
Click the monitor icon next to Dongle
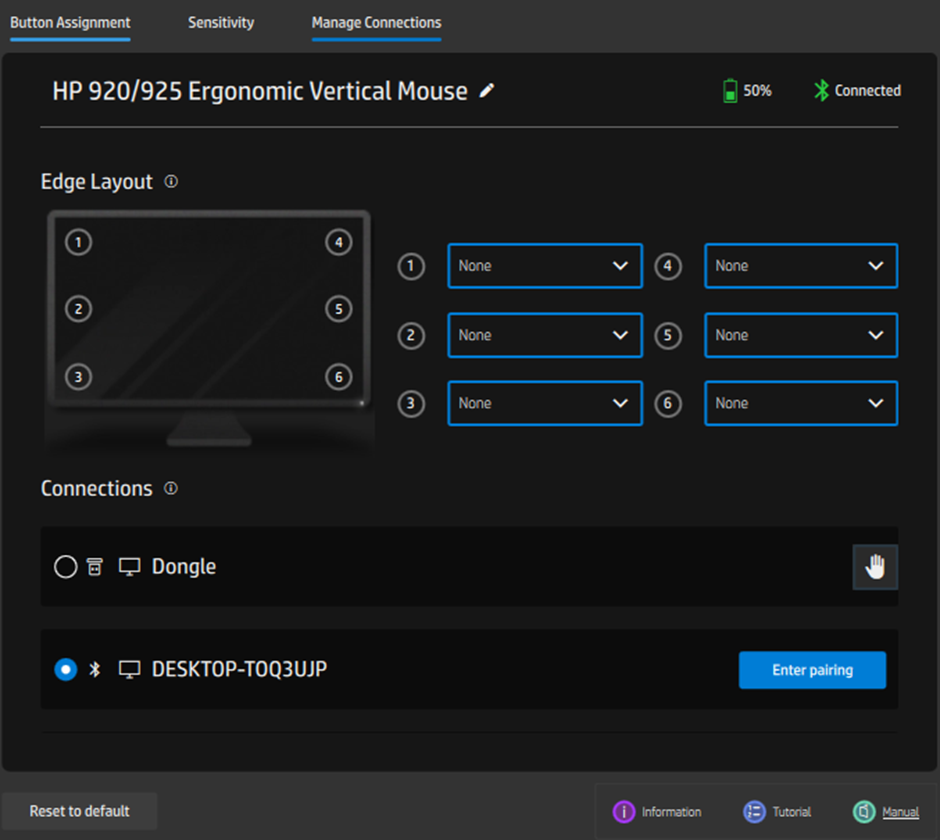[129, 567]
